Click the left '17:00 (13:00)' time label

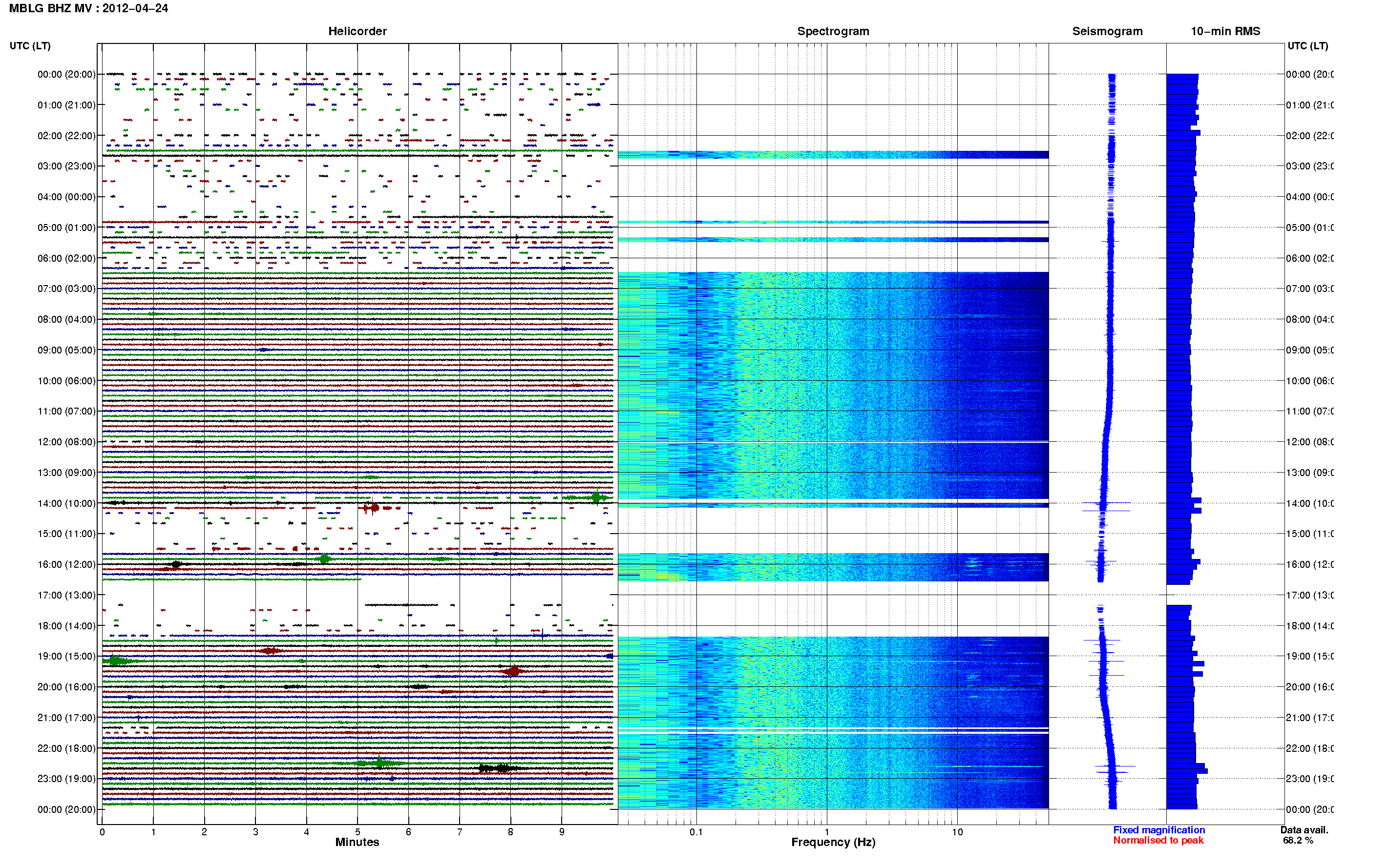66,595
